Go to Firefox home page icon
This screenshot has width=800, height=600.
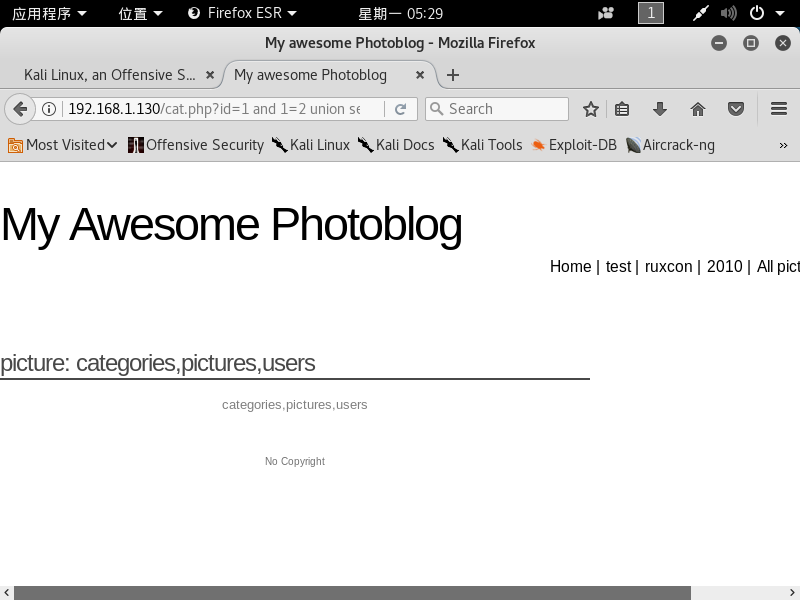pos(698,109)
